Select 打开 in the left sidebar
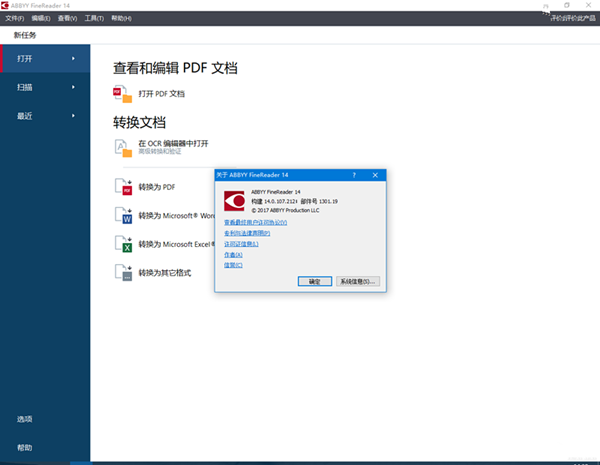The height and width of the screenshot is (465, 600). click(45, 59)
